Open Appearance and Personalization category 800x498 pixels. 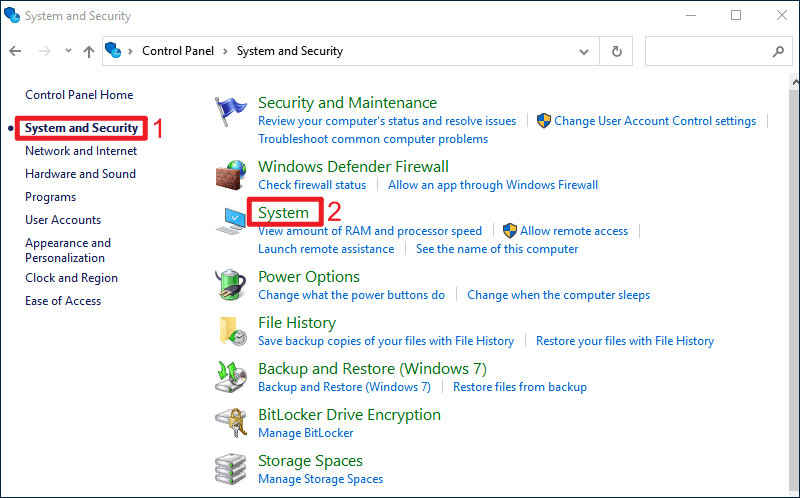[x=68, y=250]
